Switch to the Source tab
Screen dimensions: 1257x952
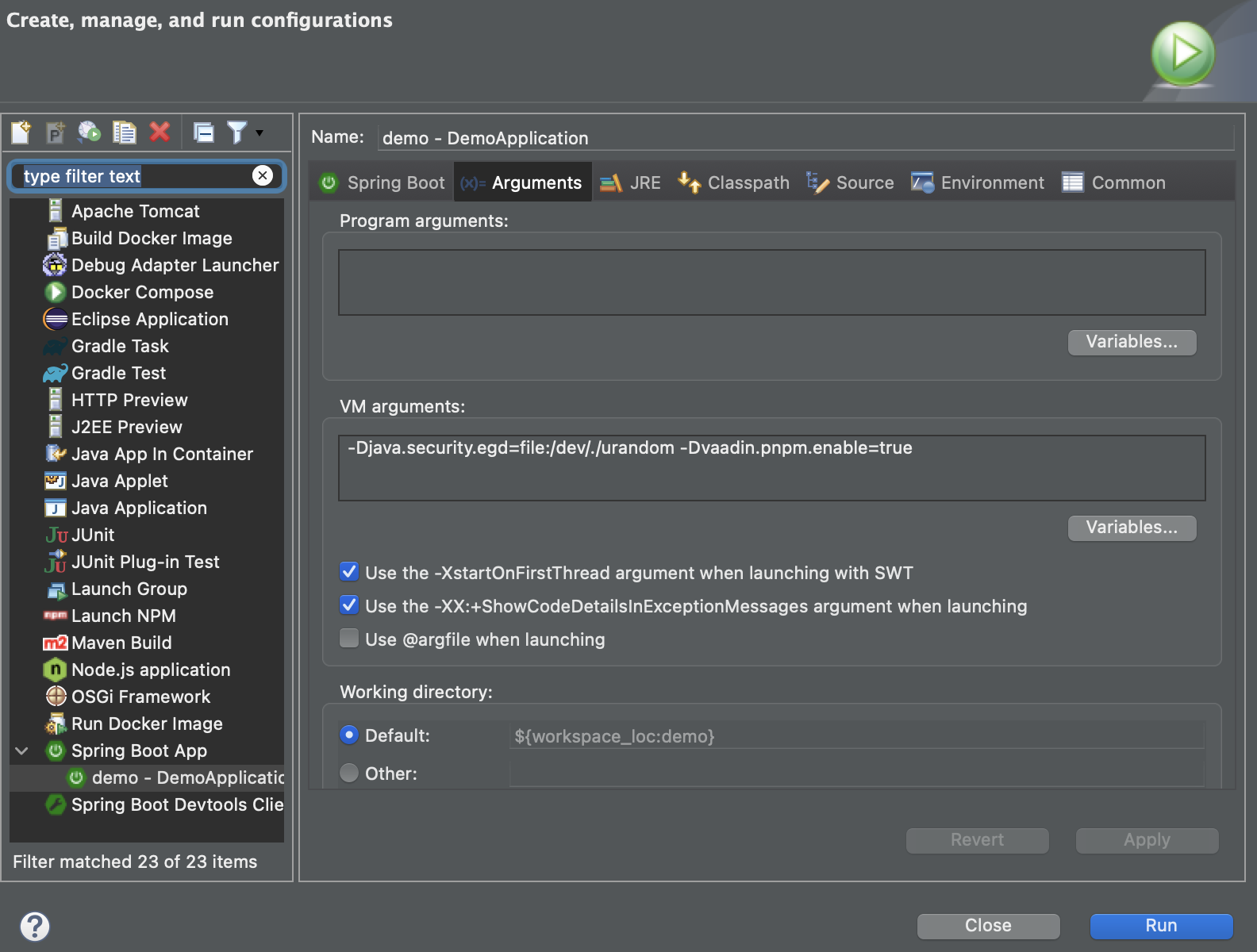tap(850, 182)
